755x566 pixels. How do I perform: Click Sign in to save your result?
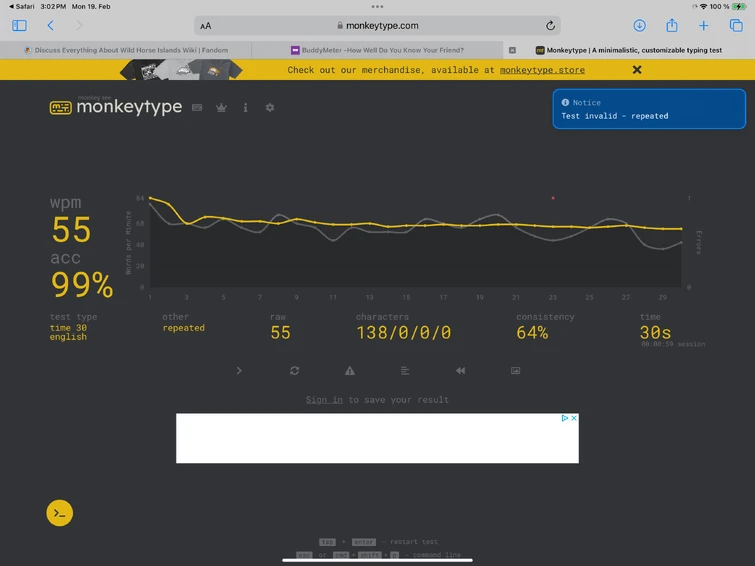(324, 400)
